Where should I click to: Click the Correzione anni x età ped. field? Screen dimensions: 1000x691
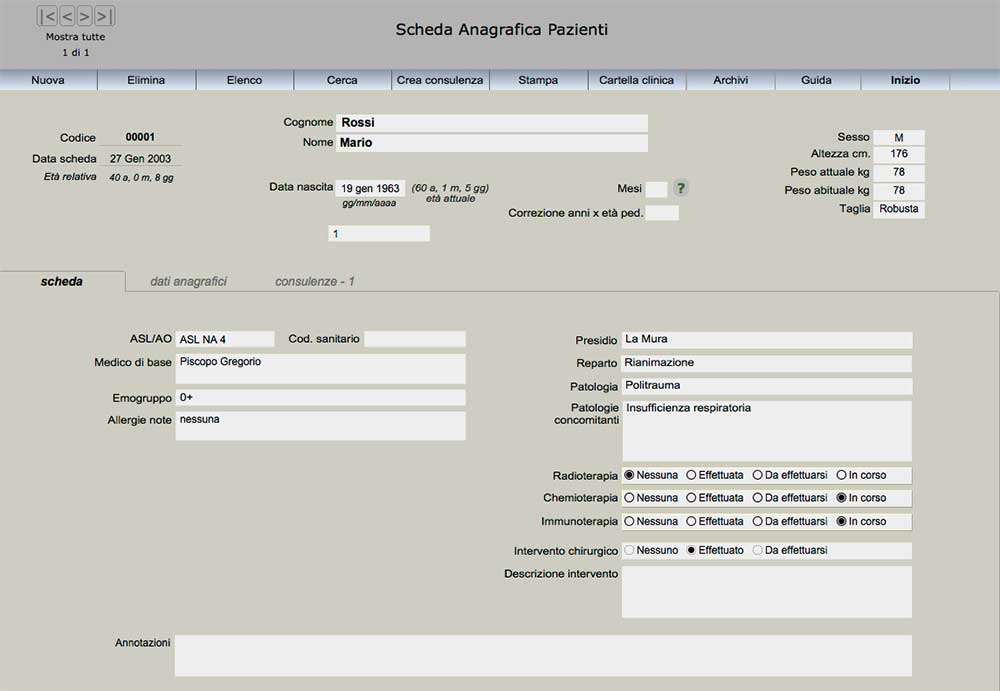click(662, 212)
